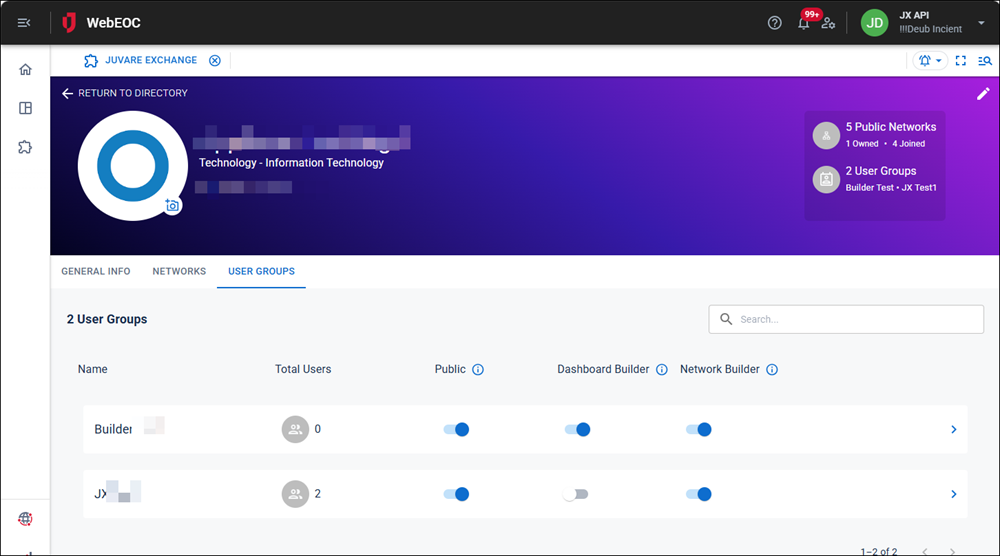Click the globe icon in the sidebar
This screenshot has height=556, width=1000.
coord(25,518)
